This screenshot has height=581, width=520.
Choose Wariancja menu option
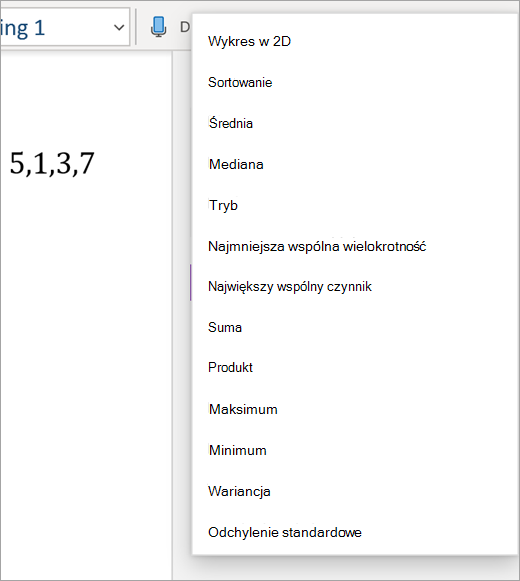(239, 491)
